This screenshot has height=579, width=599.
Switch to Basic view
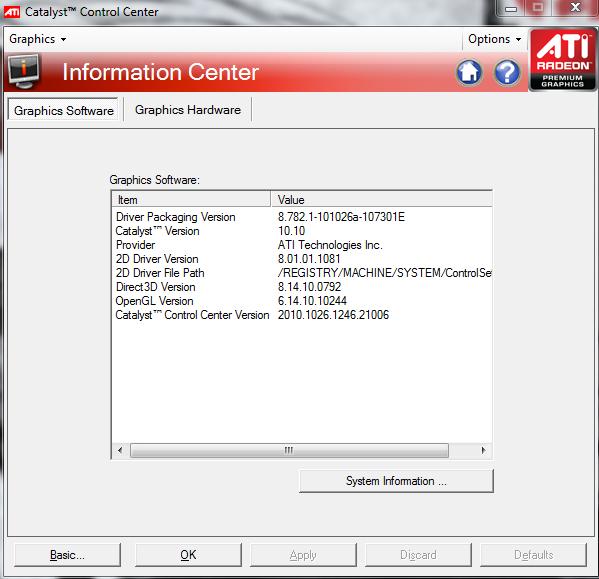click(67, 555)
